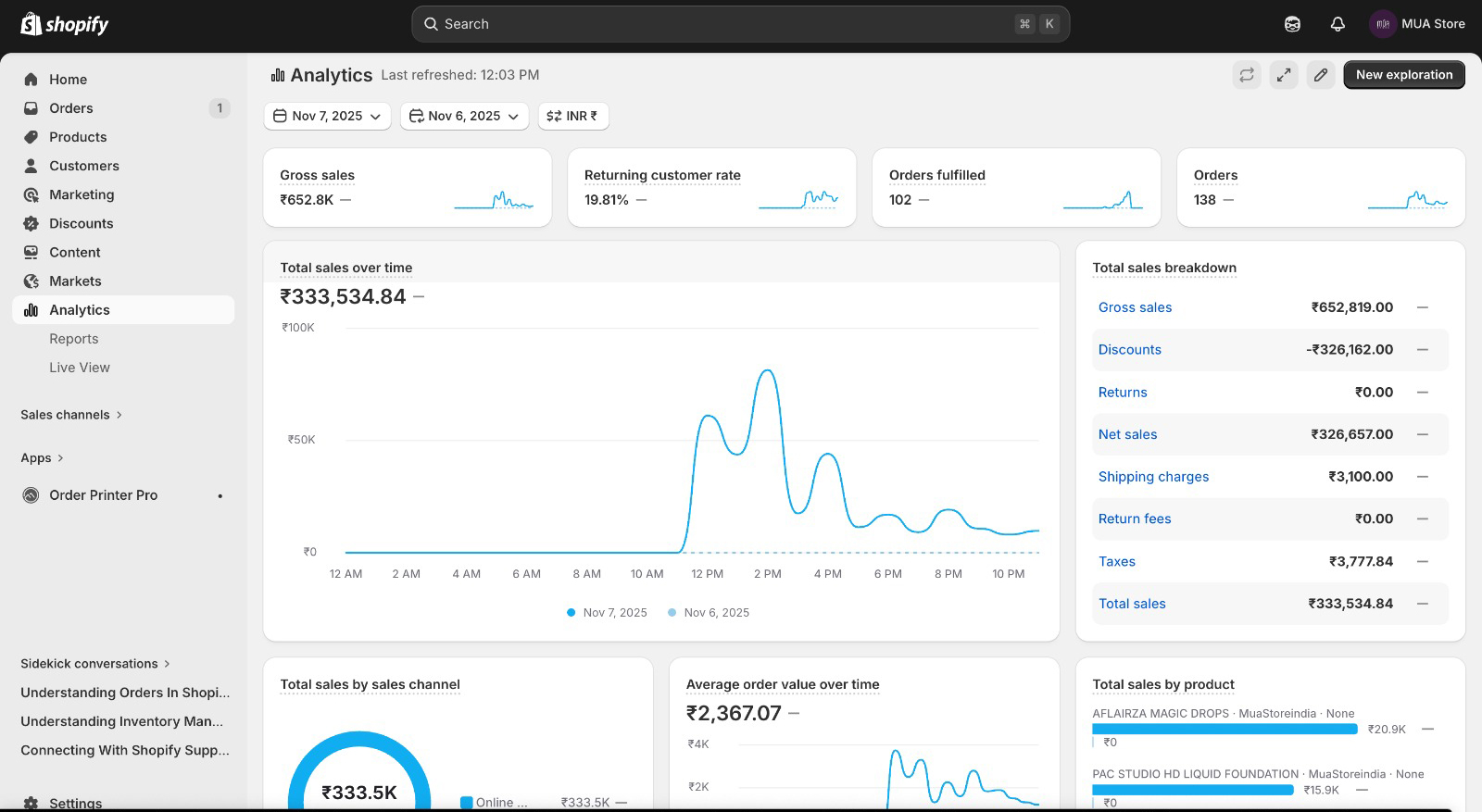The height and width of the screenshot is (812, 1482).
Task: Click the AFLAIRZA MAGIC DROPS sales bar
Action: (1225, 730)
